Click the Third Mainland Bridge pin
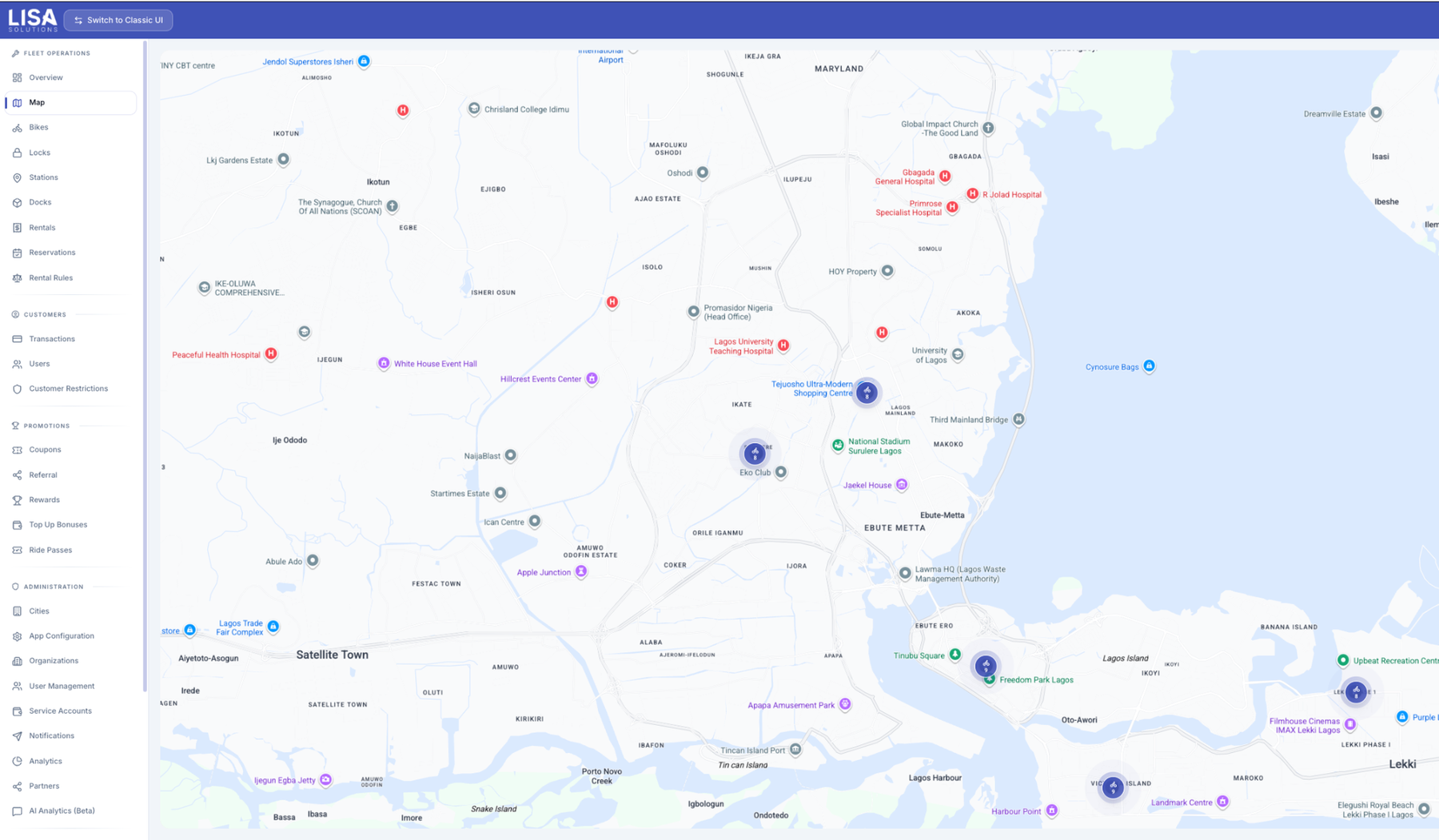1439x840 pixels. click(x=1018, y=419)
